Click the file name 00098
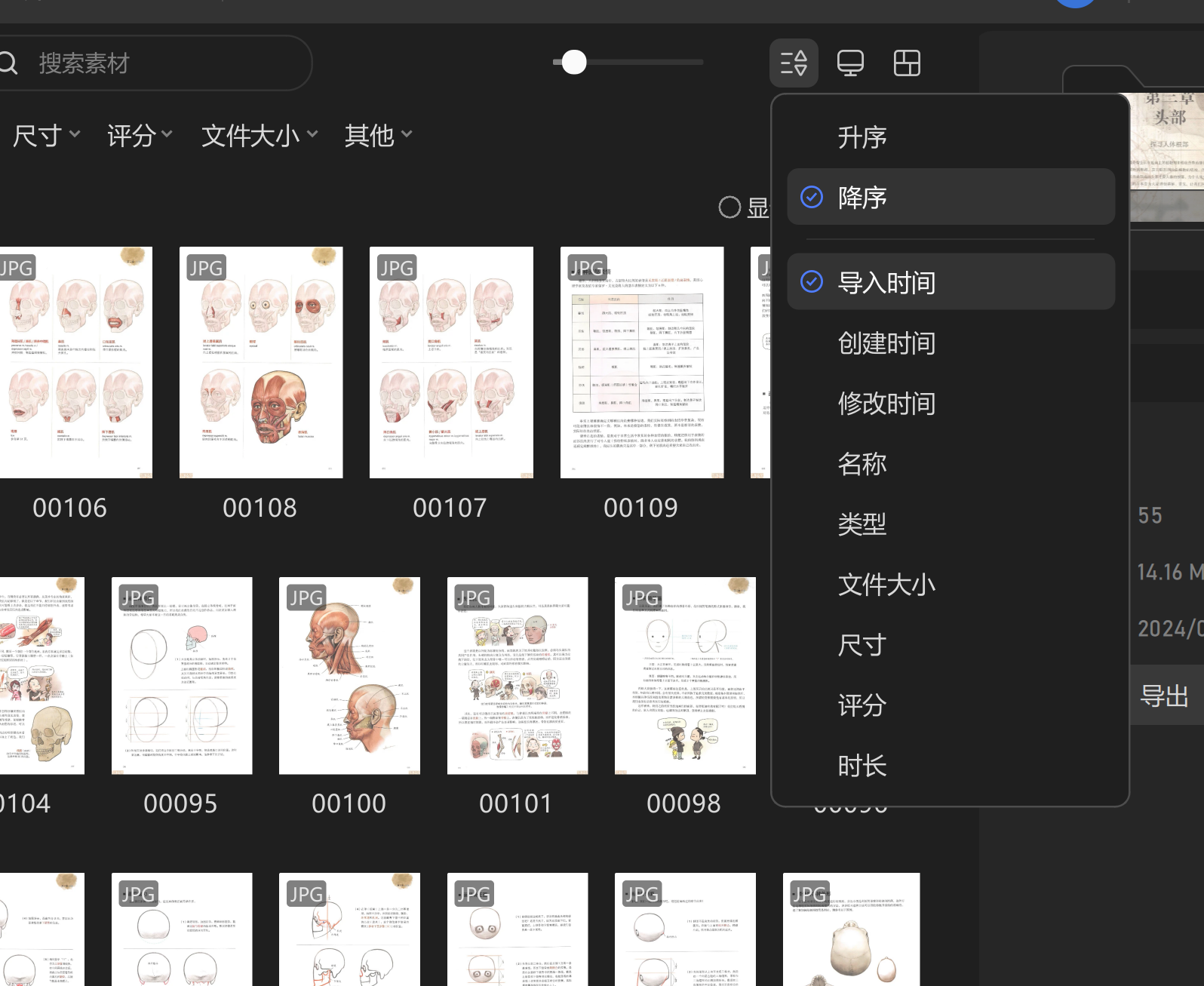1204x986 pixels. [x=684, y=803]
